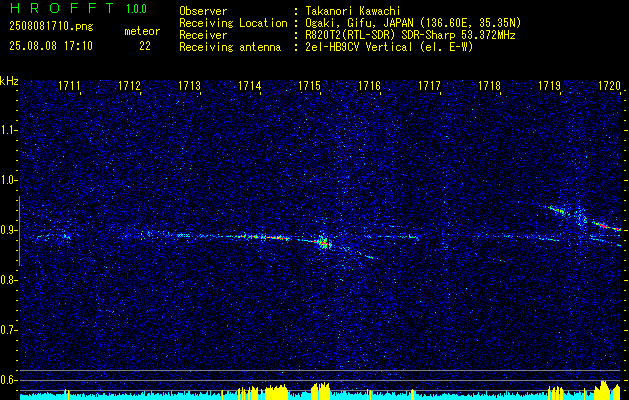
Task: Click the gray vertical bar beside 0.9 kHz
Action: tap(19, 231)
